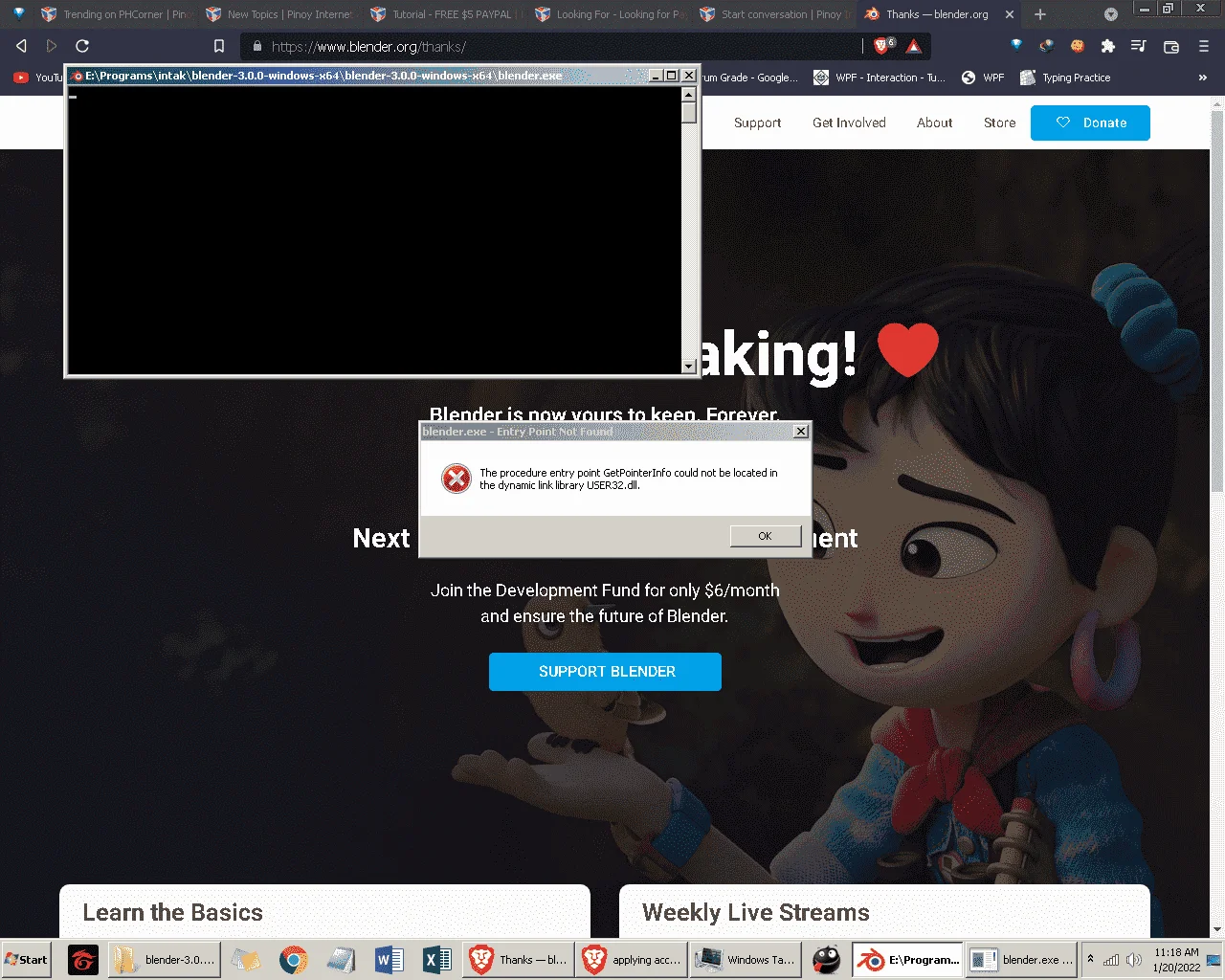Open the Brave wallet icon
This screenshot has width=1225, height=980.
click(1170, 46)
